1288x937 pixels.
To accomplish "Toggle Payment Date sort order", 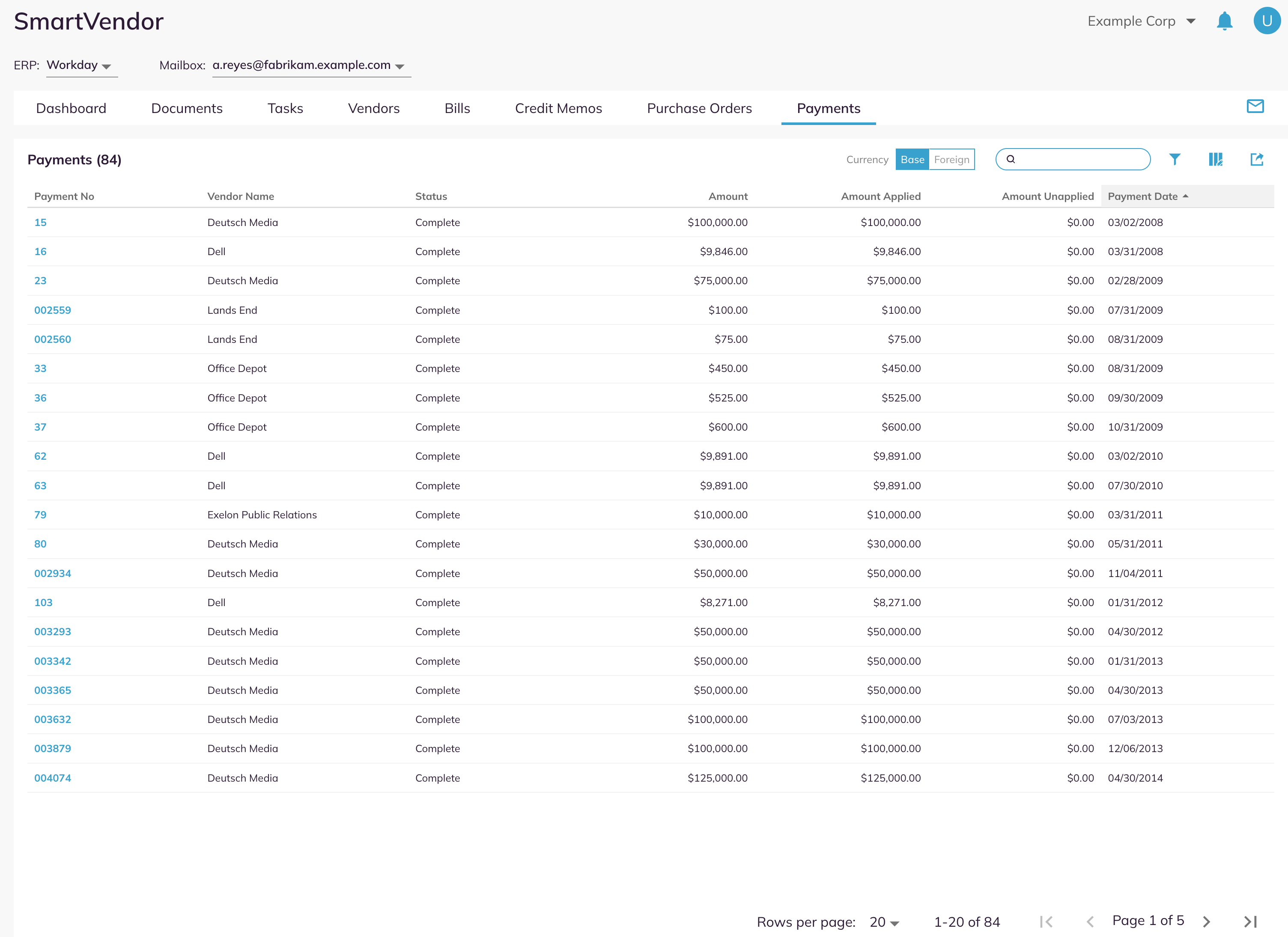I will click(x=1148, y=196).
